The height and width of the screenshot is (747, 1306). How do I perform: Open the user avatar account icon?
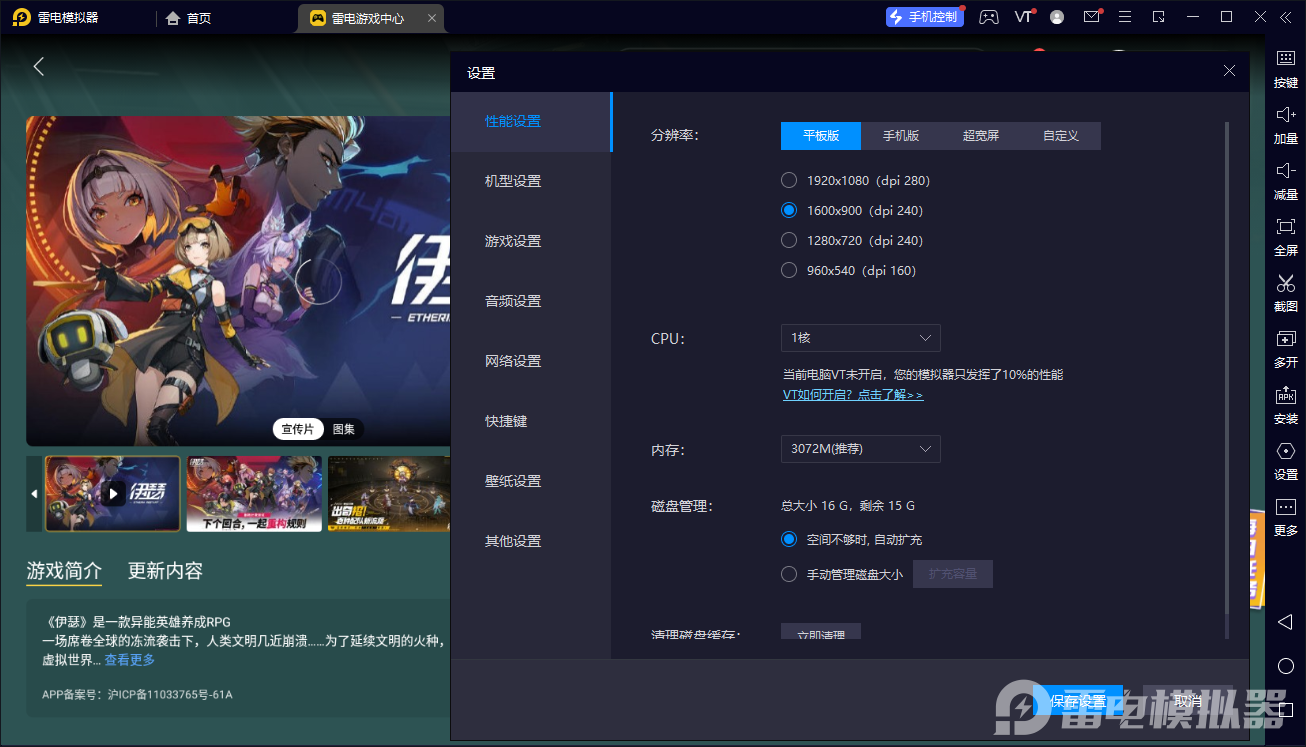[x=1056, y=17]
